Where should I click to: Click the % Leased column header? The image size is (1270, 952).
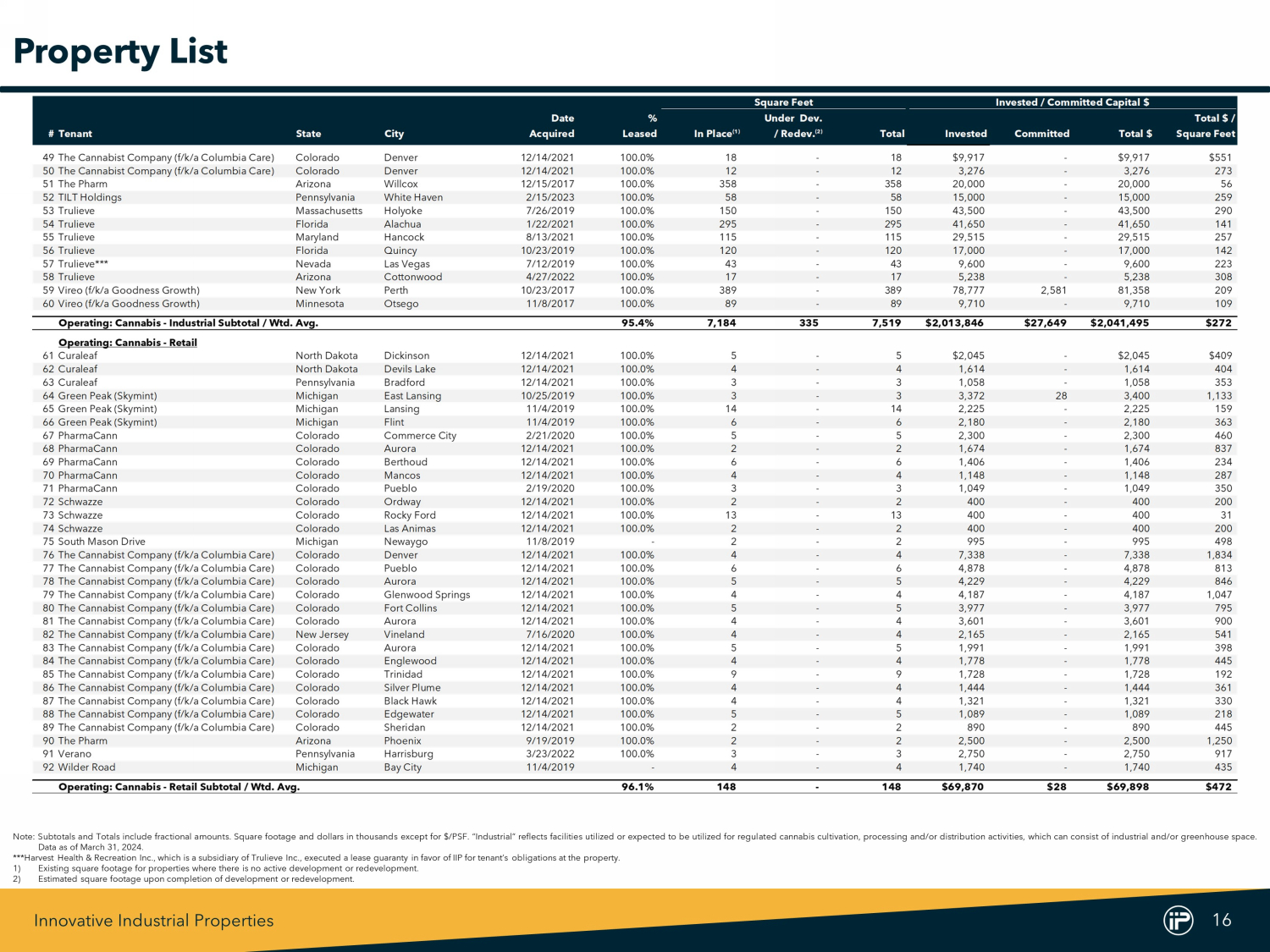pos(640,126)
